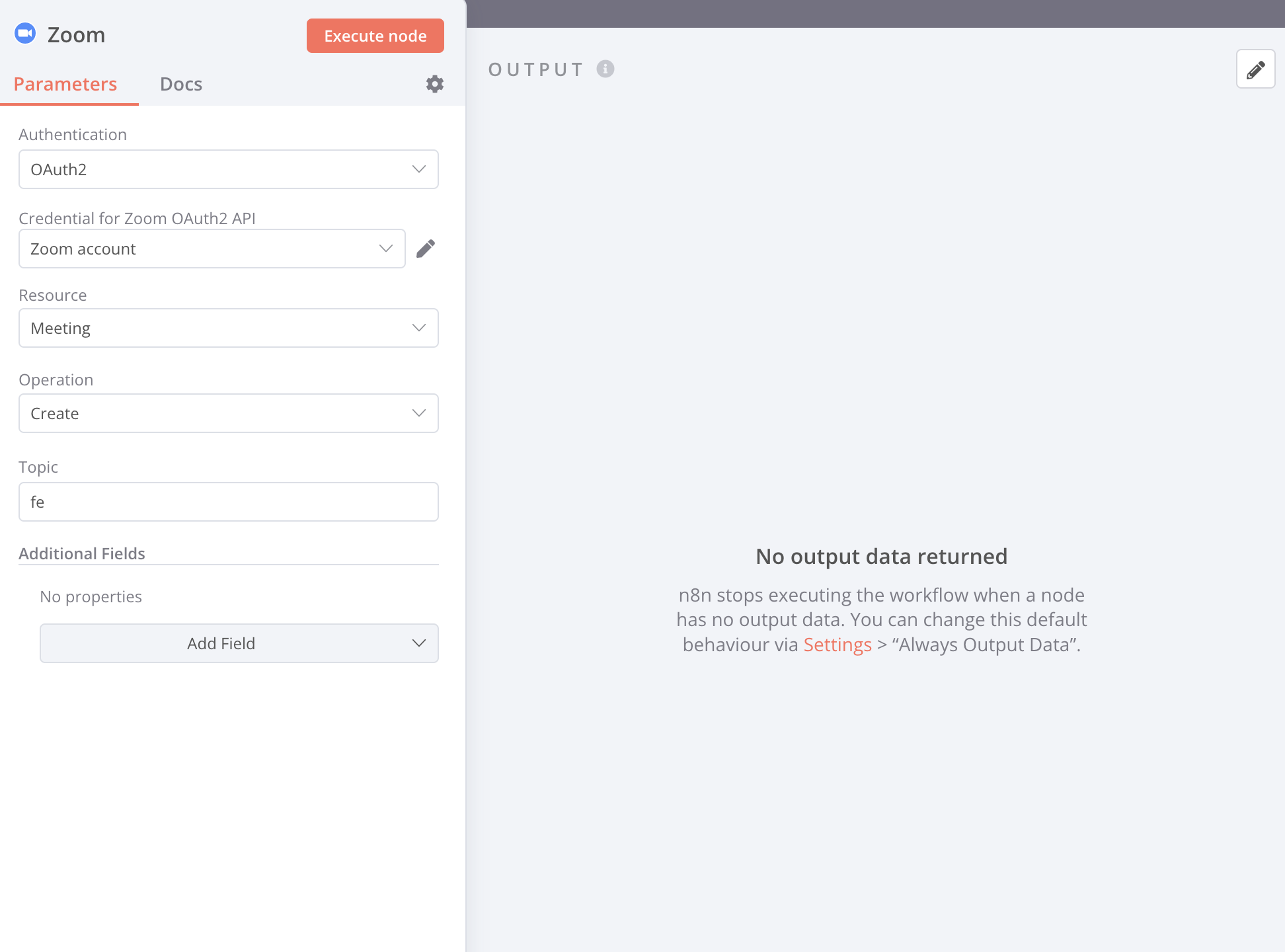The image size is (1285, 952).
Task: Click the Topic field label
Action: (38, 467)
